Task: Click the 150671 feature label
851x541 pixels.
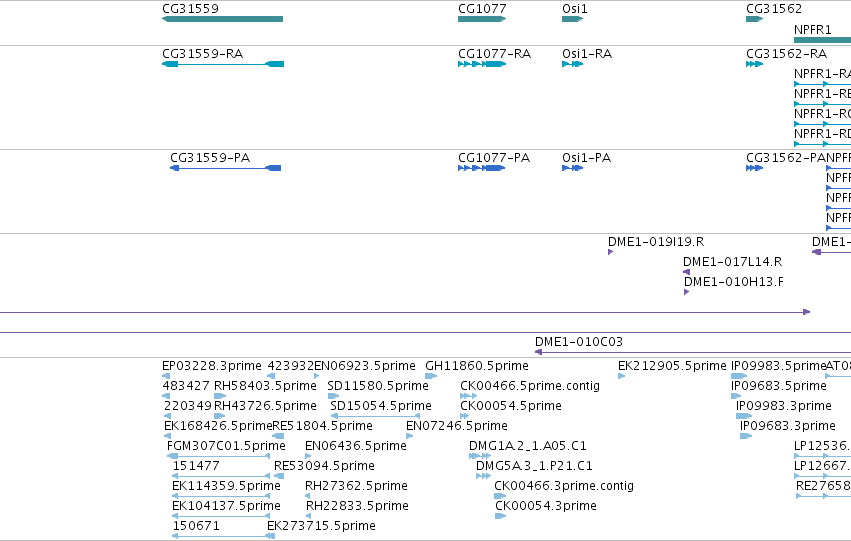Action: (x=196, y=526)
